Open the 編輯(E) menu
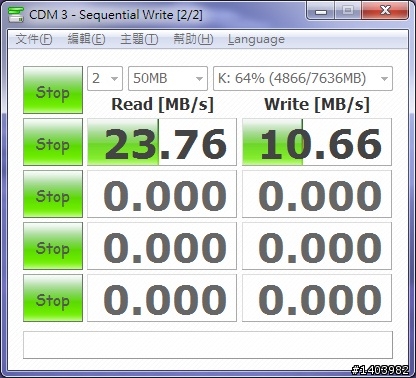This screenshot has height=378, width=416. click(x=86, y=39)
